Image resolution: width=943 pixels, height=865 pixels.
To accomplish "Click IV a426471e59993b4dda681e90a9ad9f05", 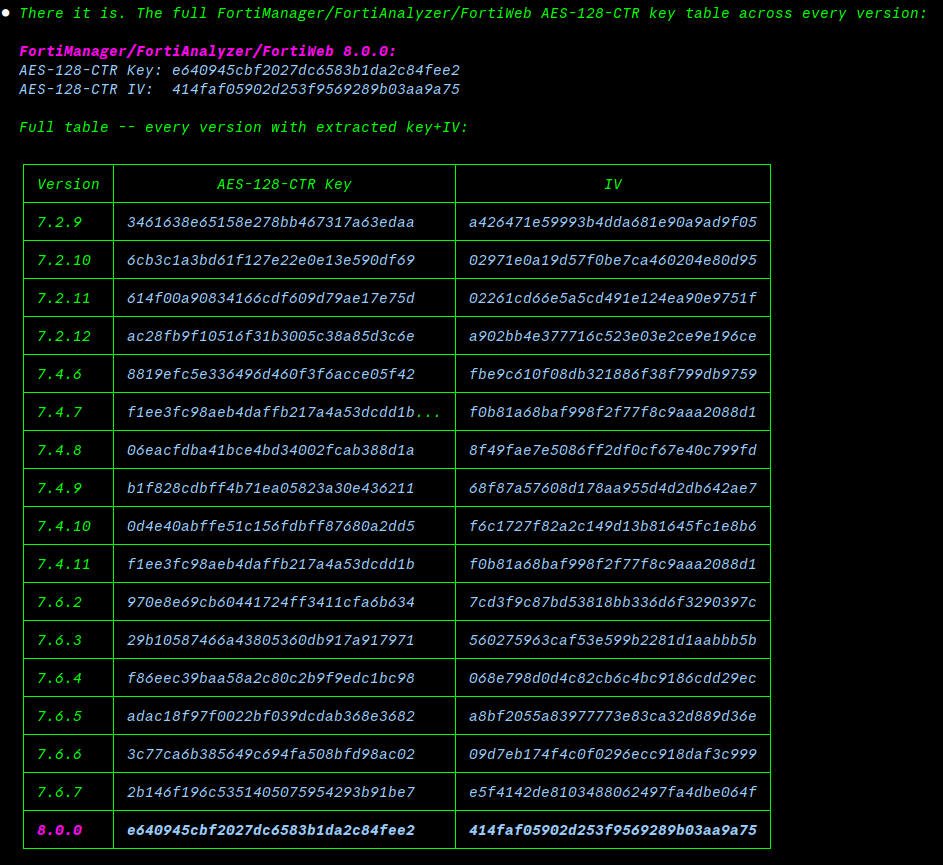I will point(613,222).
